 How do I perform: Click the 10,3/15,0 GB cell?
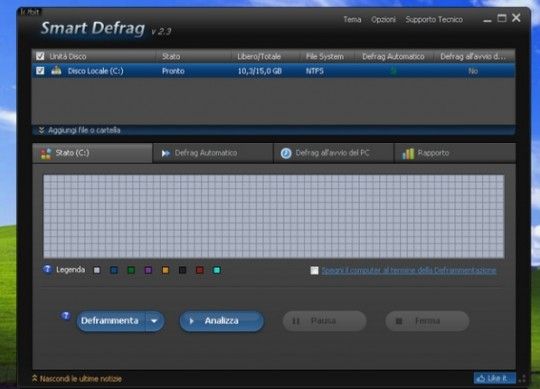click(x=260, y=71)
